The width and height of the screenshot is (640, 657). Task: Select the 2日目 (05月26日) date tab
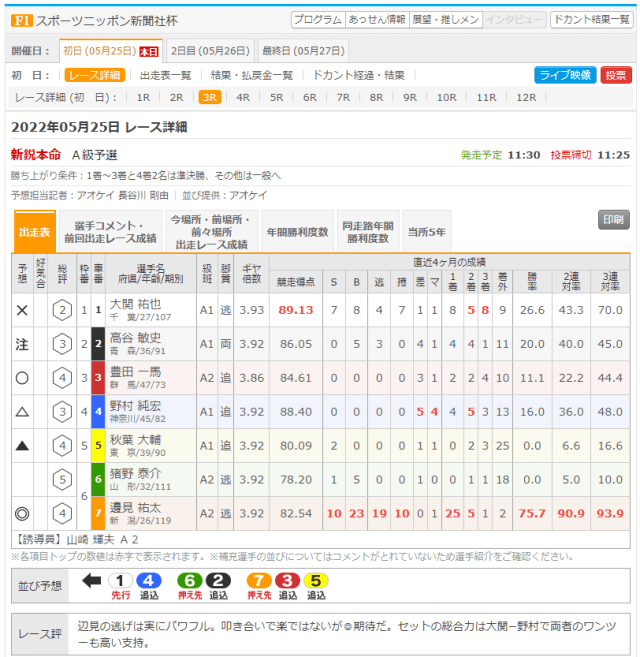point(210,51)
